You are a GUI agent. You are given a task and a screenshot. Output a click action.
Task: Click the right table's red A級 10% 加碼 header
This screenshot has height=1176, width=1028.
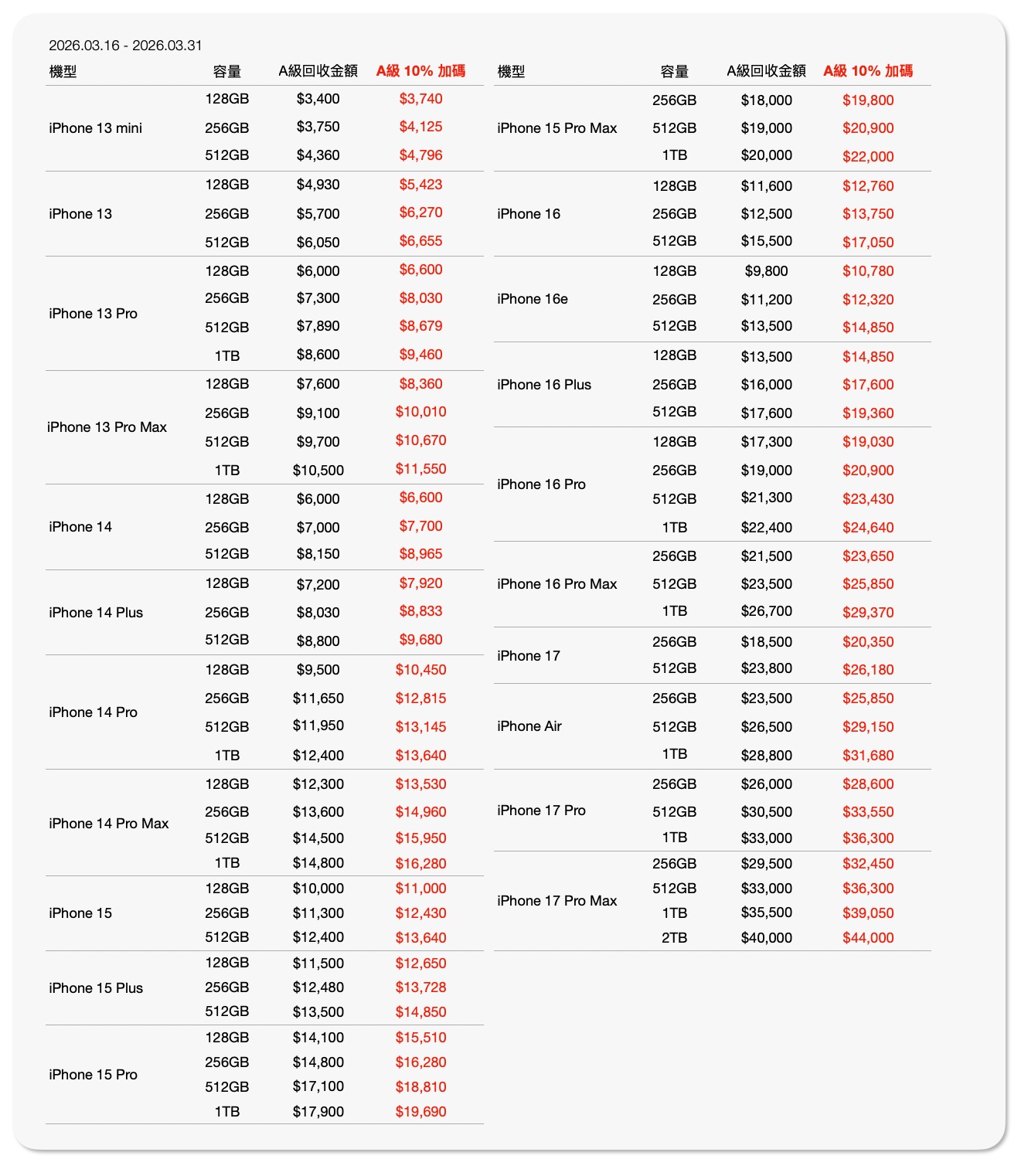point(868,71)
